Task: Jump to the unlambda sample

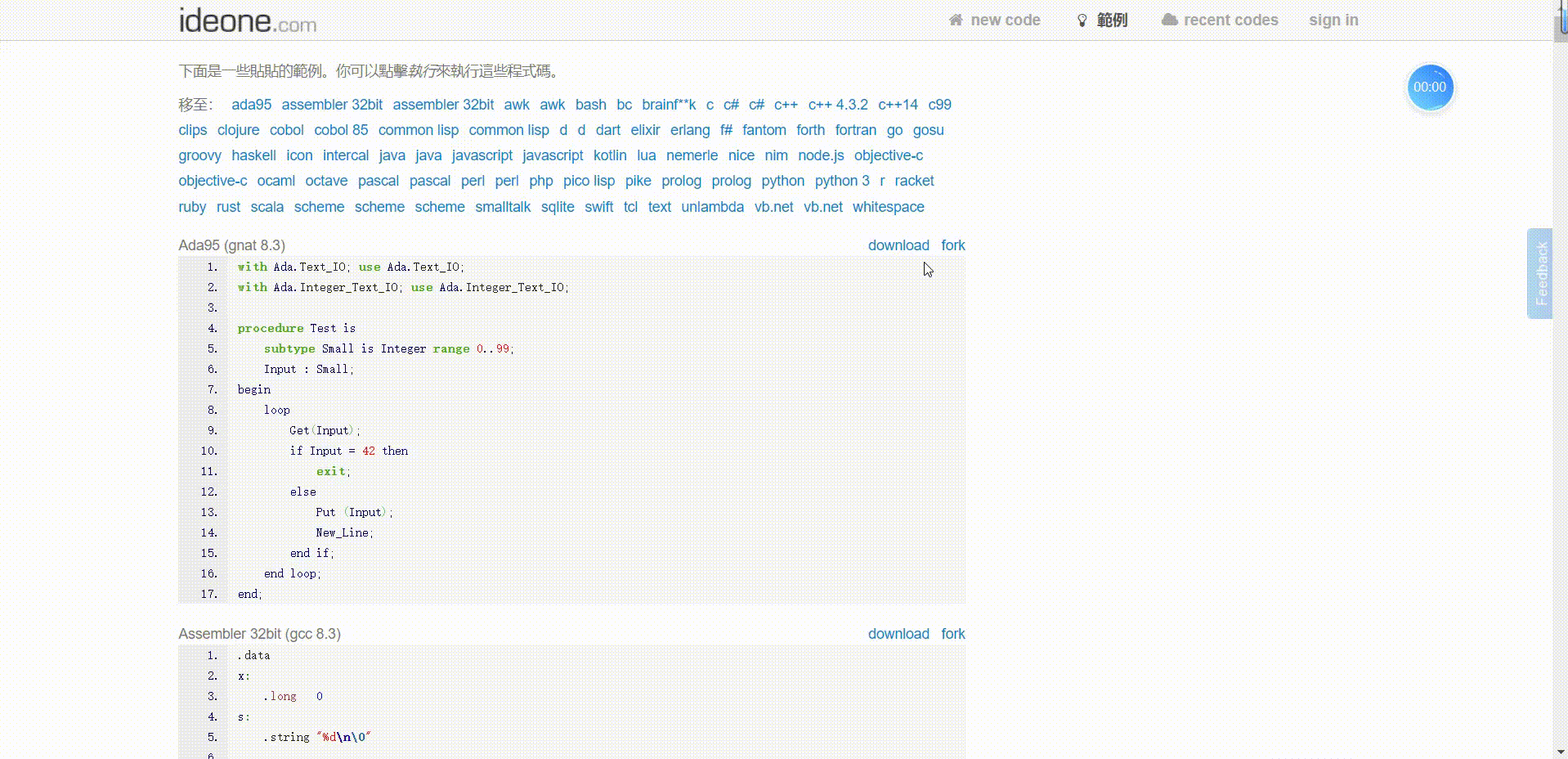Action: pyautogui.click(x=712, y=207)
